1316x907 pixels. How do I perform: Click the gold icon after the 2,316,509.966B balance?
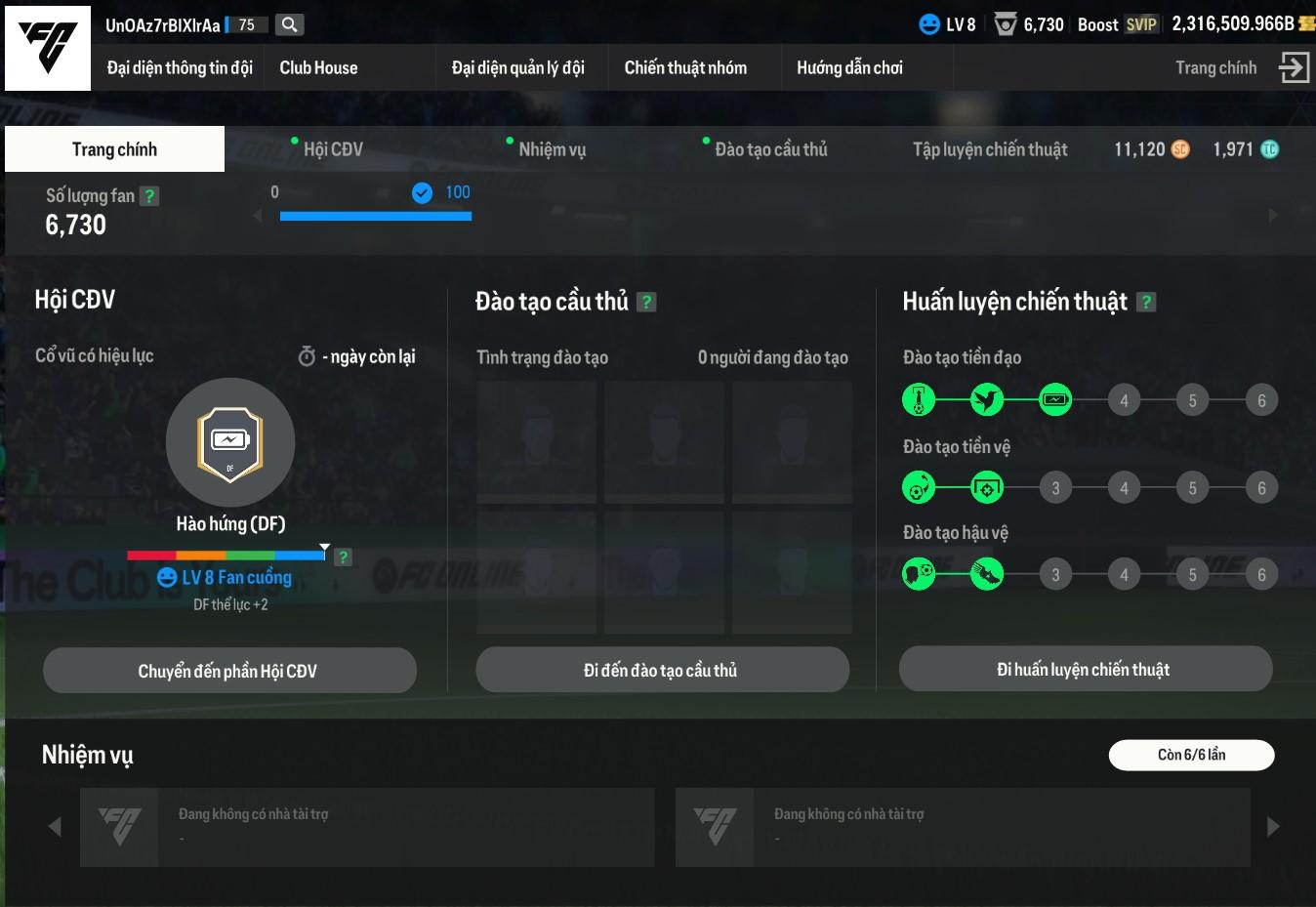pyautogui.click(x=1307, y=23)
